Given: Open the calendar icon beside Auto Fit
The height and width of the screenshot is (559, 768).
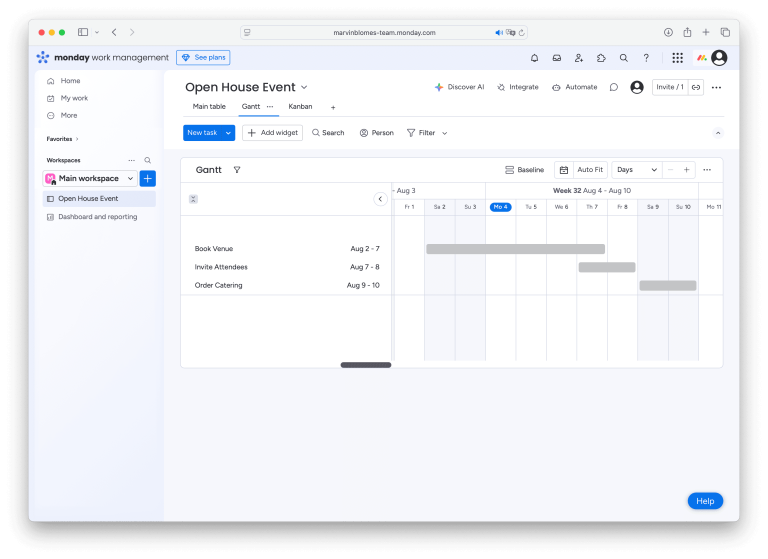Looking at the screenshot, I should 564,170.
